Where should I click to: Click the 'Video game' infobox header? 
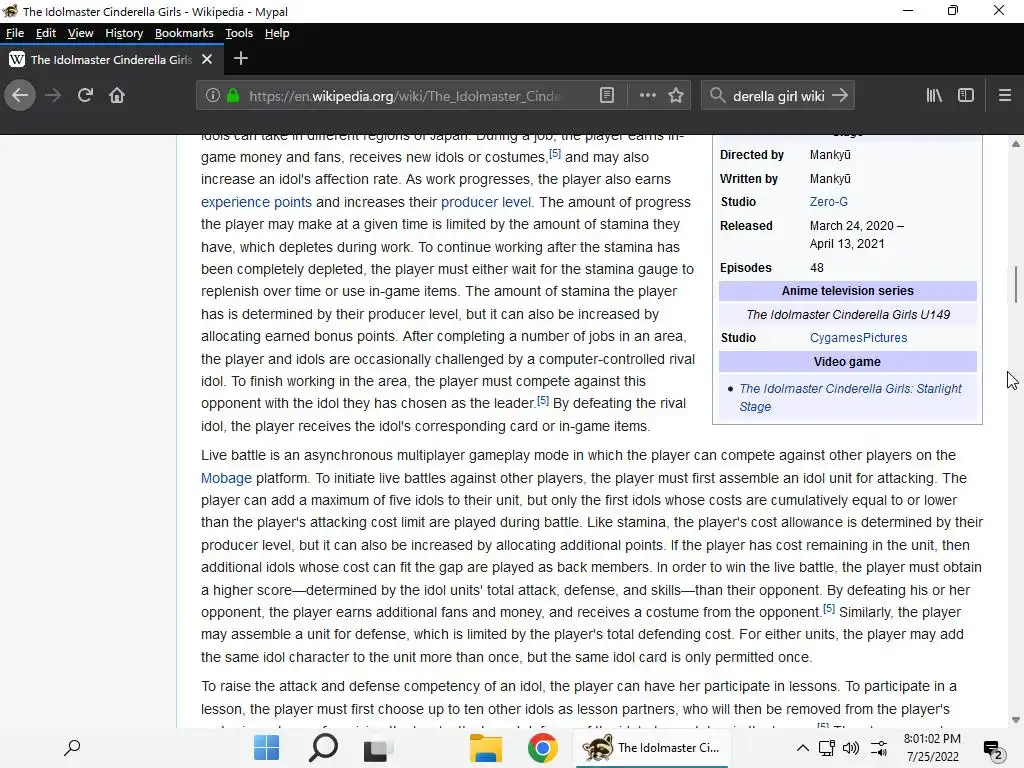848,362
